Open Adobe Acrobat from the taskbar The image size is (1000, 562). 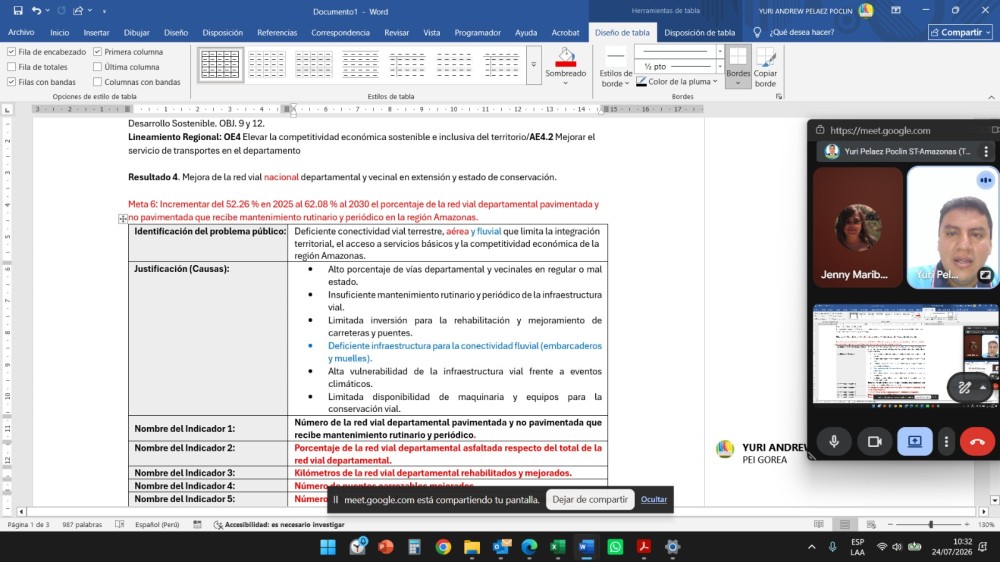pyautogui.click(x=643, y=547)
